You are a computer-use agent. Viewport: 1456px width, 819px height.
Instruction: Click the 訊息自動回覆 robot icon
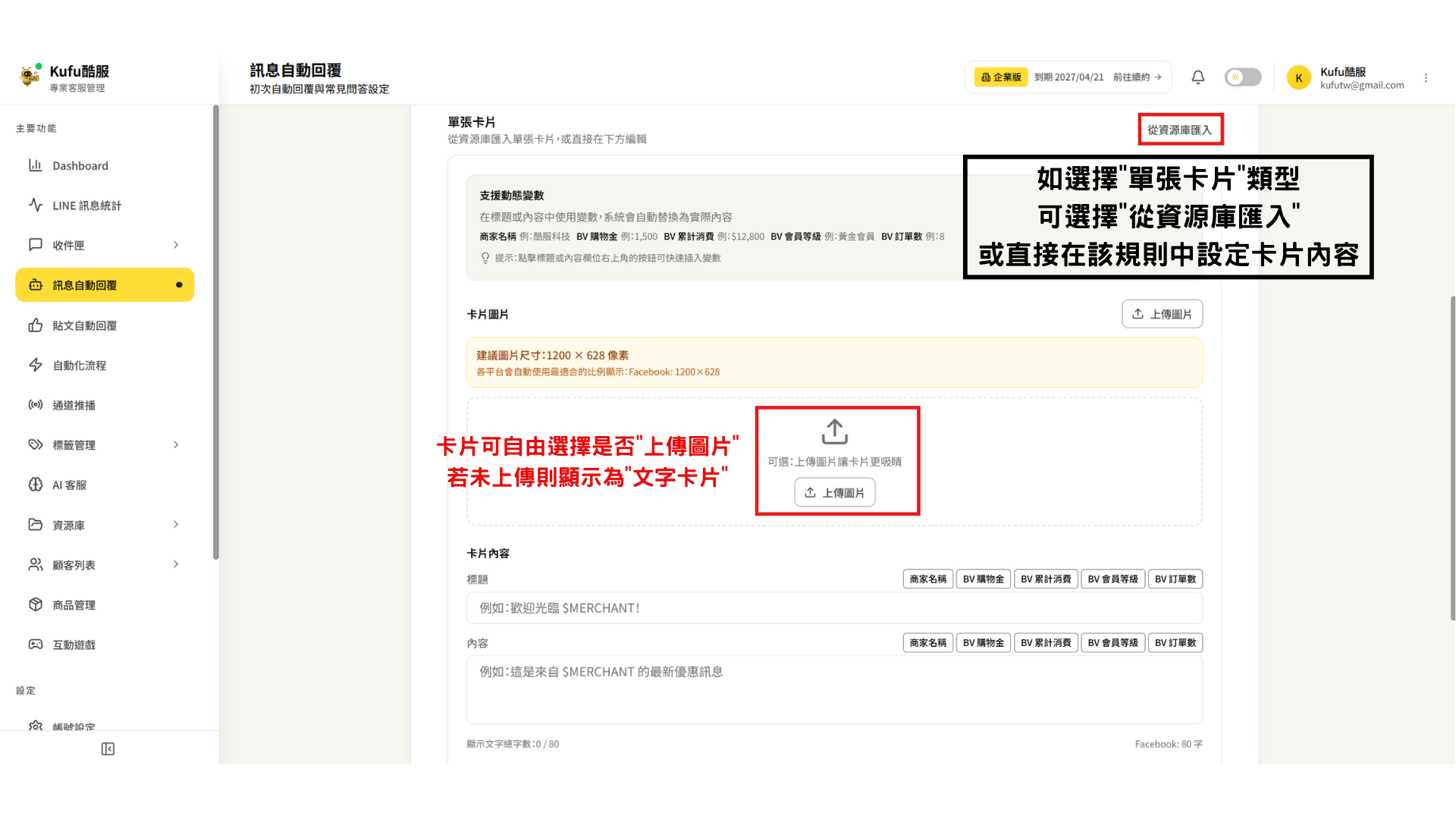[35, 285]
